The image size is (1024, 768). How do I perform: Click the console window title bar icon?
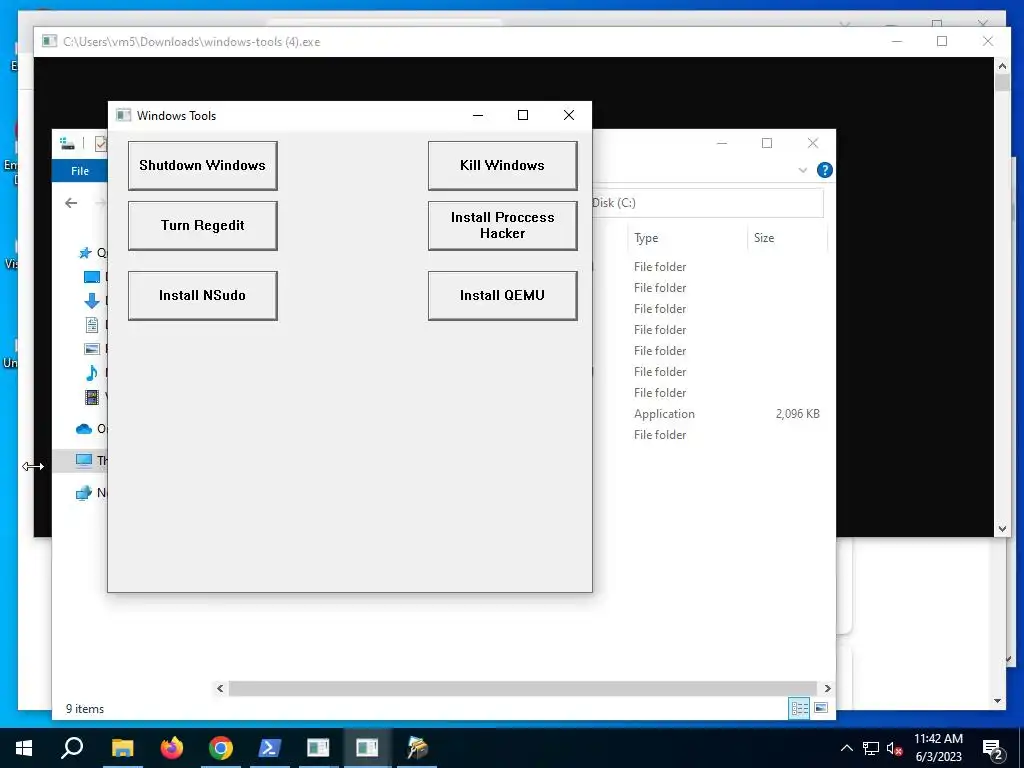pyautogui.click(x=50, y=42)
